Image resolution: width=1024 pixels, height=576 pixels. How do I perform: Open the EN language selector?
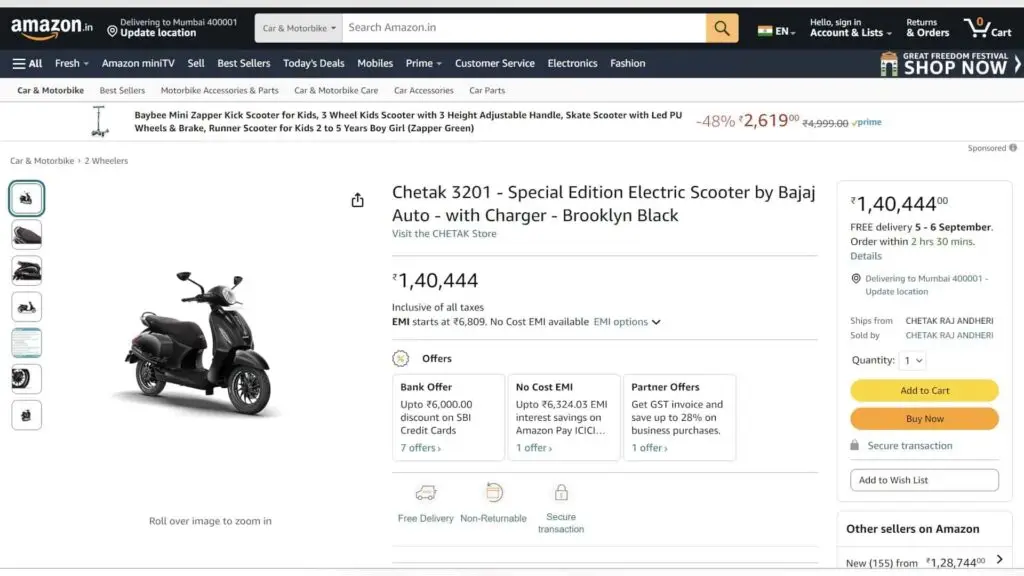[777, 31]
